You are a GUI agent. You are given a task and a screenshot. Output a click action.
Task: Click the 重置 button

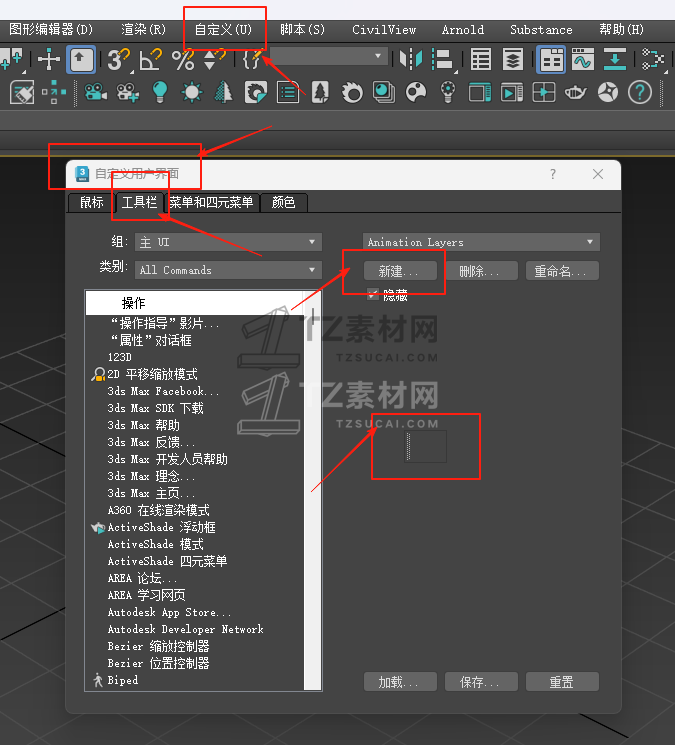(x=562, y=682)
